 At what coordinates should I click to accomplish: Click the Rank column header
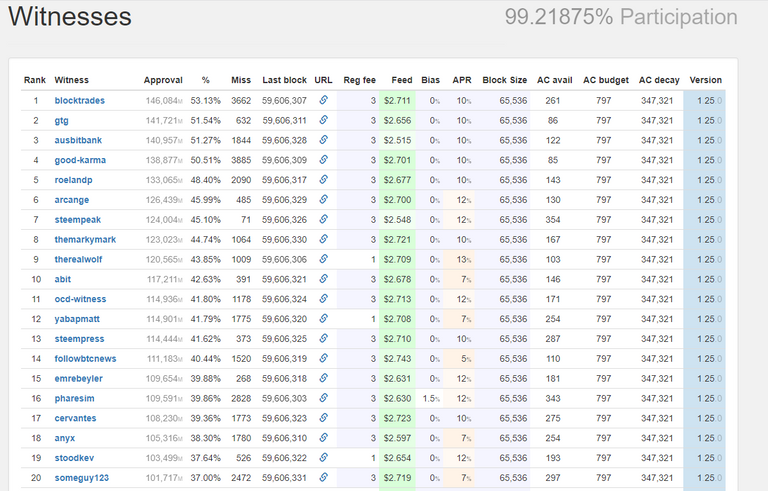pyautogui.click(x=35, y=80)
